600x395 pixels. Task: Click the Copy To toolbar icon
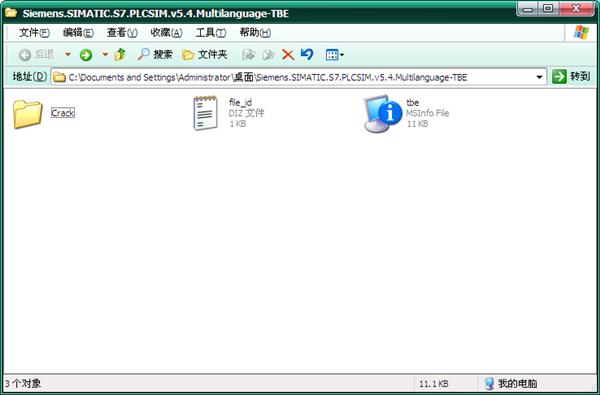(x=268, y=55)
